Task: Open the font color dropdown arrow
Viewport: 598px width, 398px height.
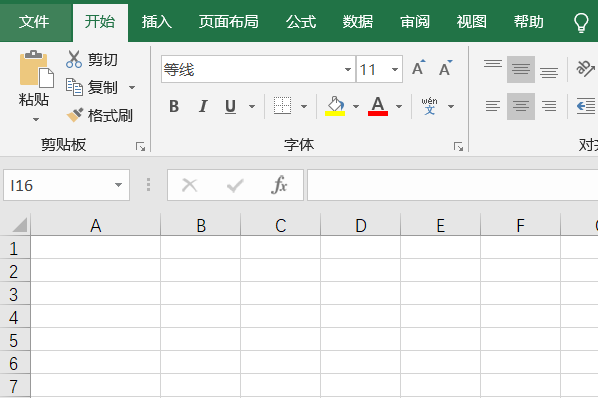Action: click(399, 106)
